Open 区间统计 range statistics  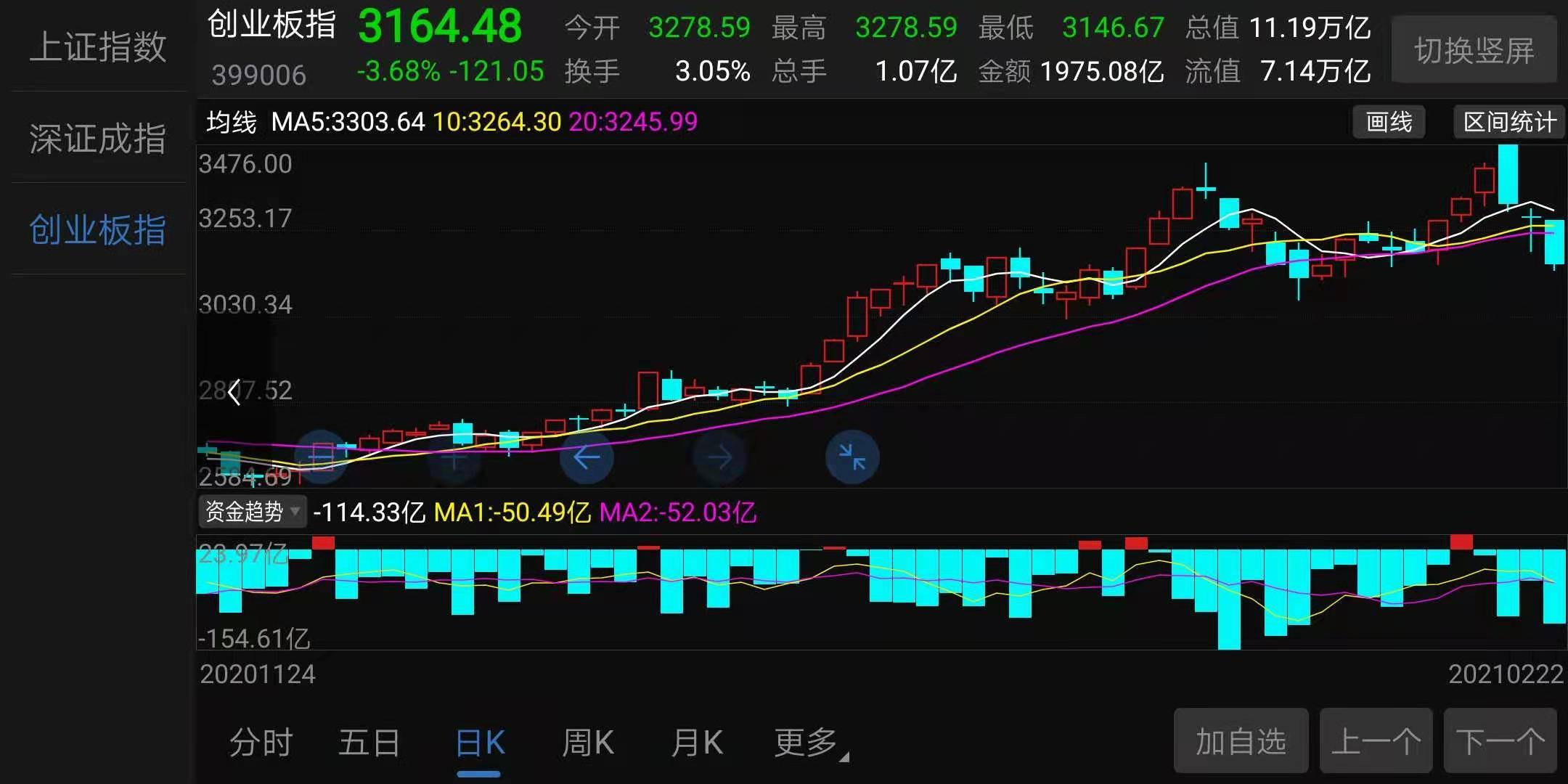[1509, 122]
